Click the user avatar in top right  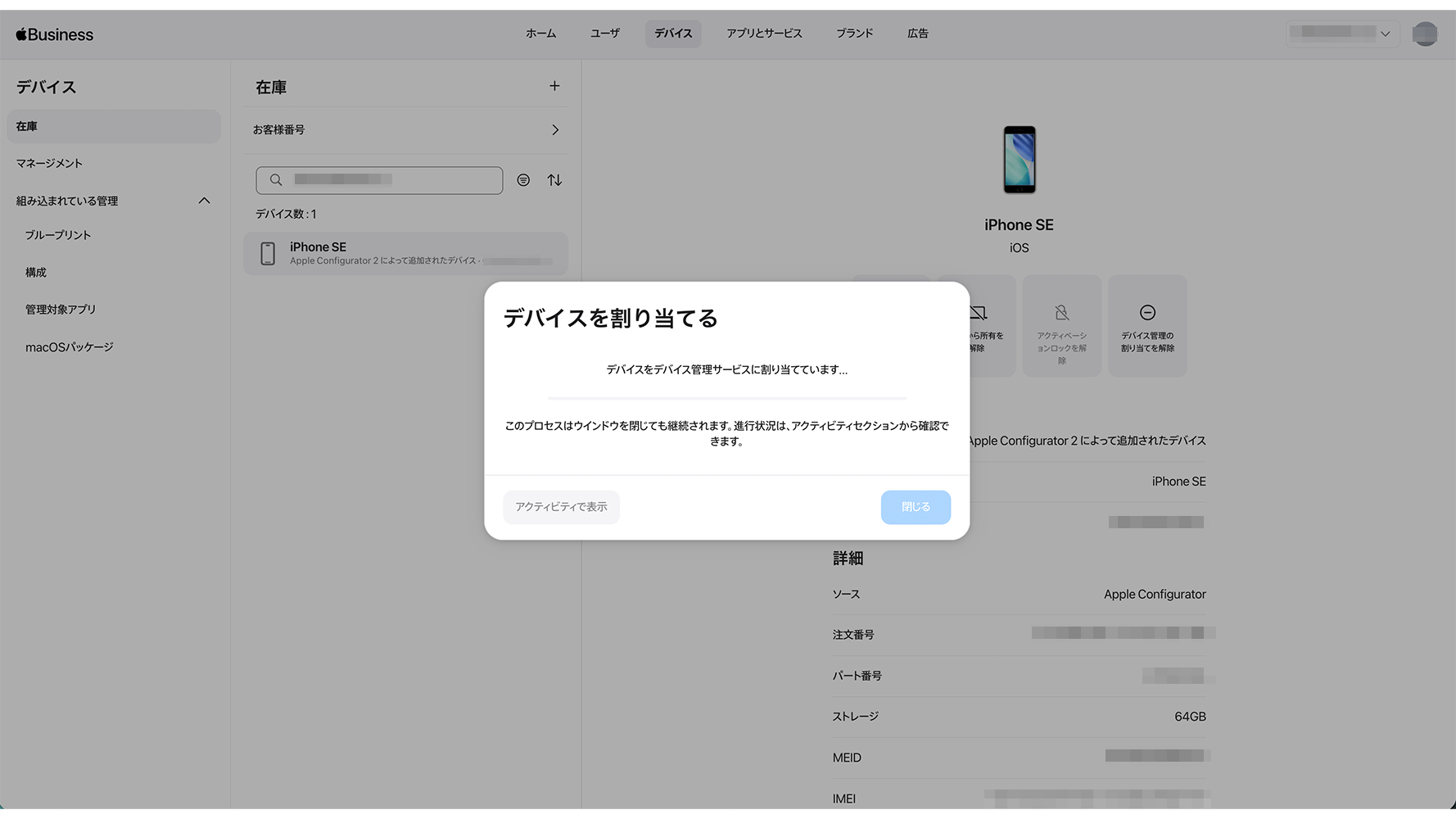pos(1424,34)
